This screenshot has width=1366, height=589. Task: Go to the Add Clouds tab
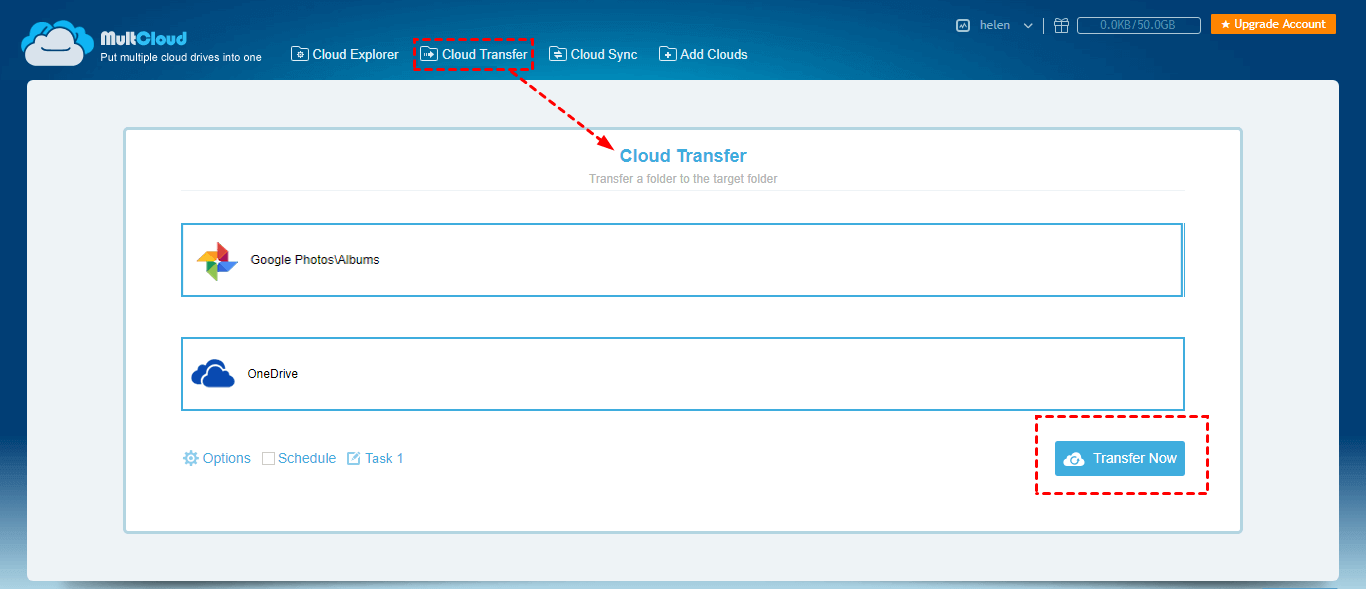pyautogui.click(x=703, y=54)
